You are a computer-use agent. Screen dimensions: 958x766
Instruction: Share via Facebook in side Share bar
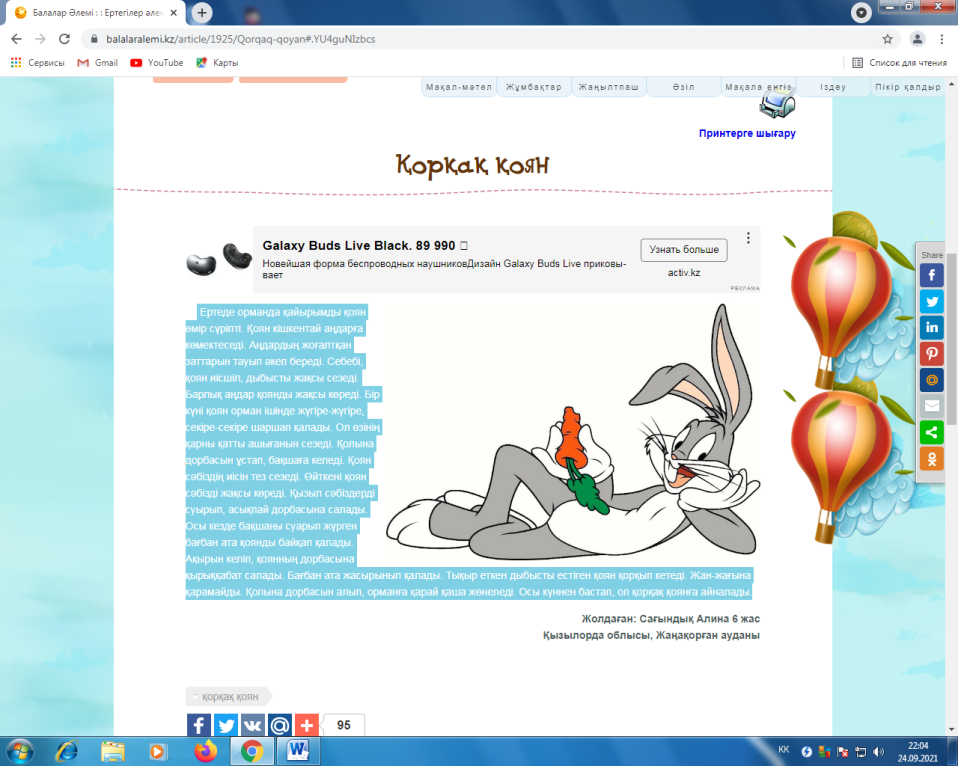(932, 275)
